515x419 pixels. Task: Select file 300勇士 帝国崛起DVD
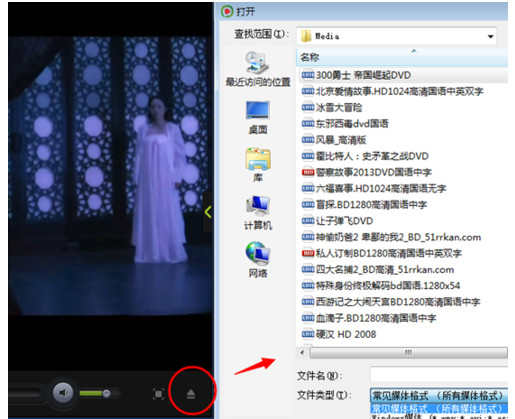point(356,75)
